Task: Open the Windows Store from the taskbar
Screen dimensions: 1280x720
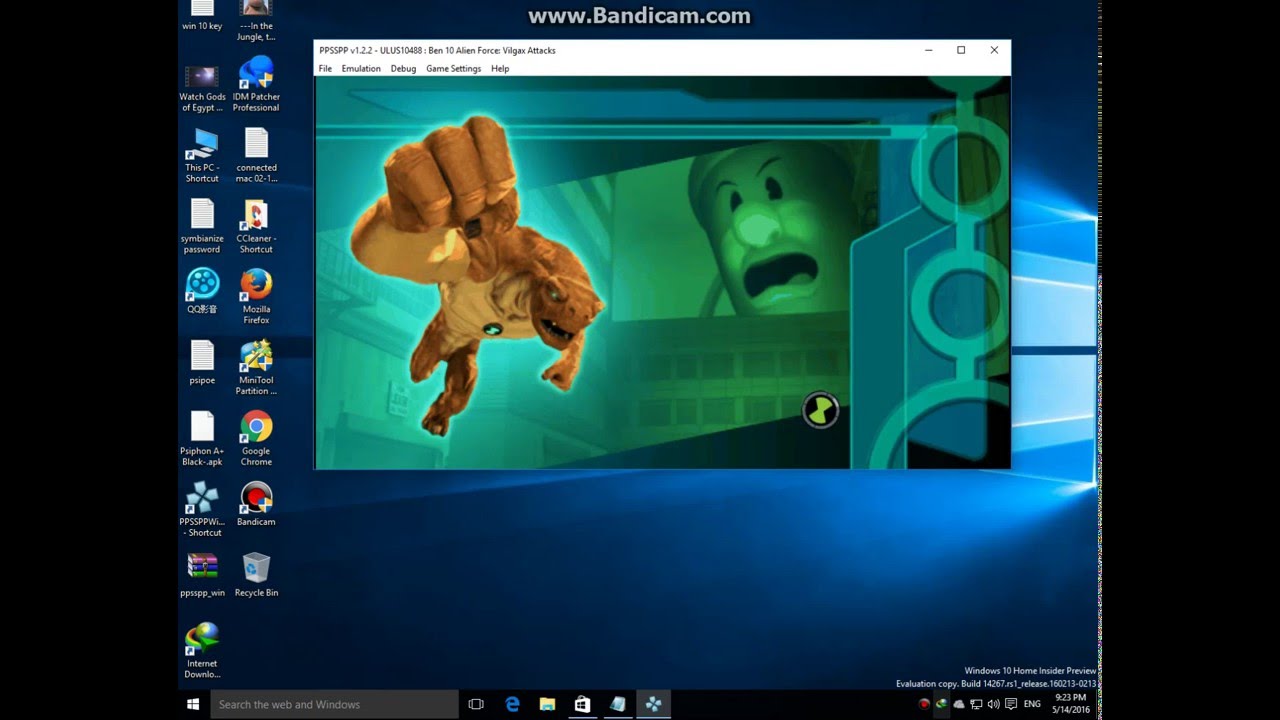Action: tap(583, 704)
